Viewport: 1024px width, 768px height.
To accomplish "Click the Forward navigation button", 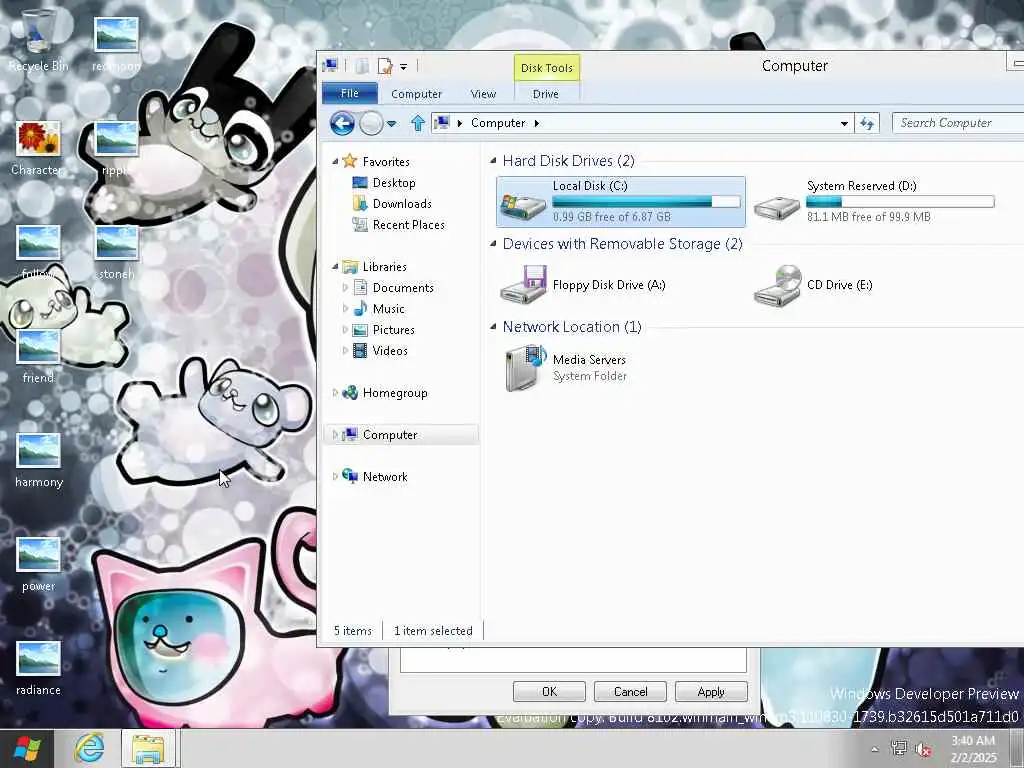I will (x=371, y=123).
